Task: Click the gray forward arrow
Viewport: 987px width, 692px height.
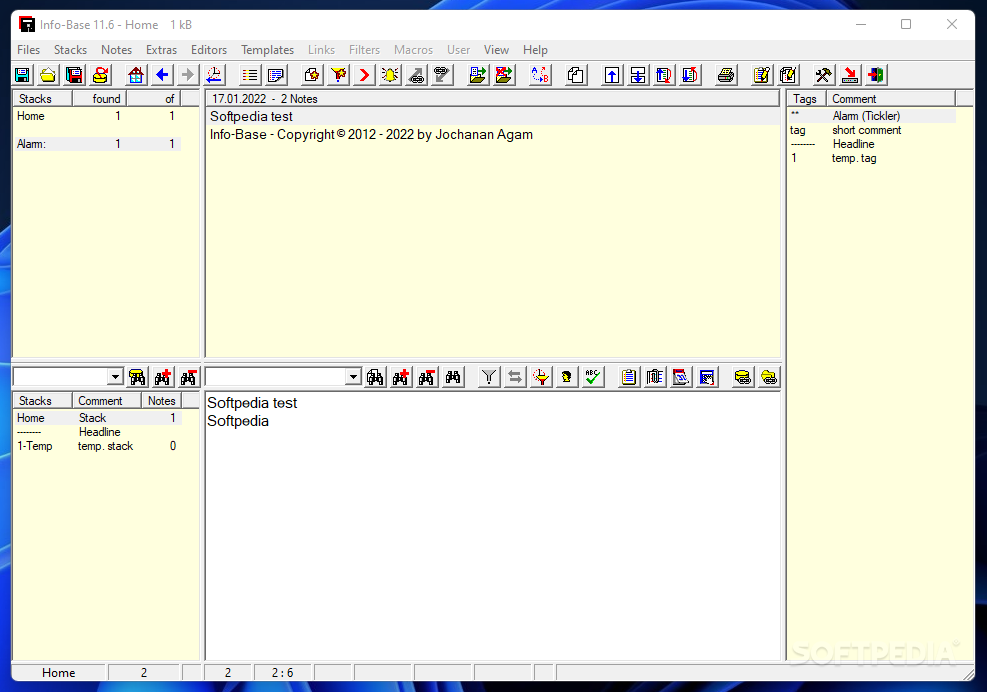Action: [x=188, y=76]
